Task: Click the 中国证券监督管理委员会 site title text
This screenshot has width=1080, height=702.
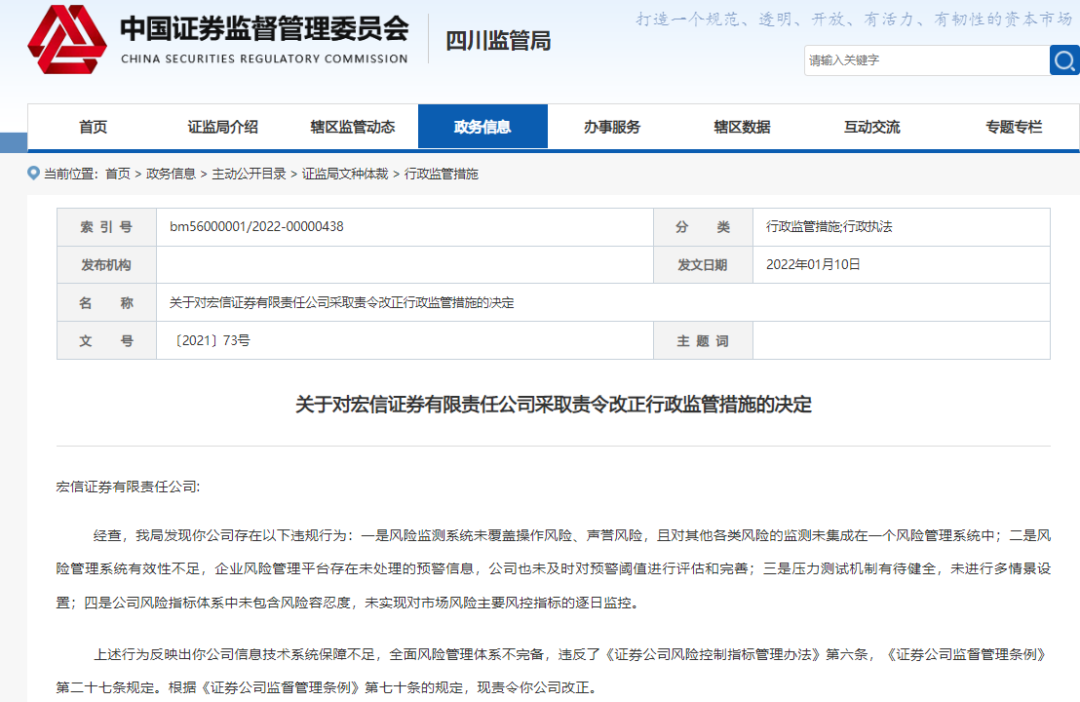Action: (264, 28)
